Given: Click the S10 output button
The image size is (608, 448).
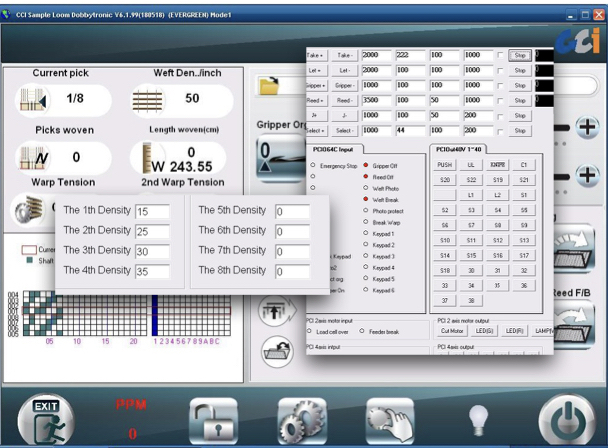Looking at the screenshot, I should click(x=444, y=240).
